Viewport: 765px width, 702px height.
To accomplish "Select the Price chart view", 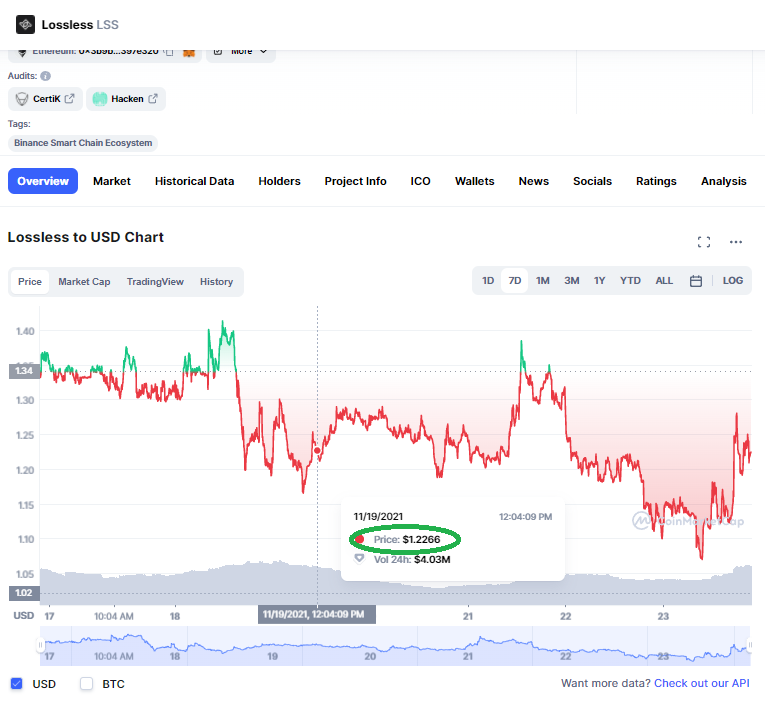I will click(30, 281).
